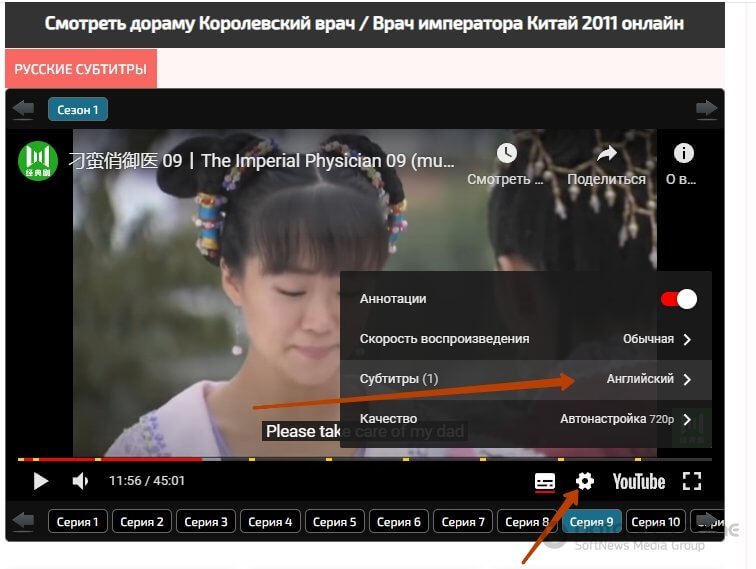The width and height of the screenshot is (756, 569).
Task: Click the video title The Imperial Physician 09
Action: [261, 161]
